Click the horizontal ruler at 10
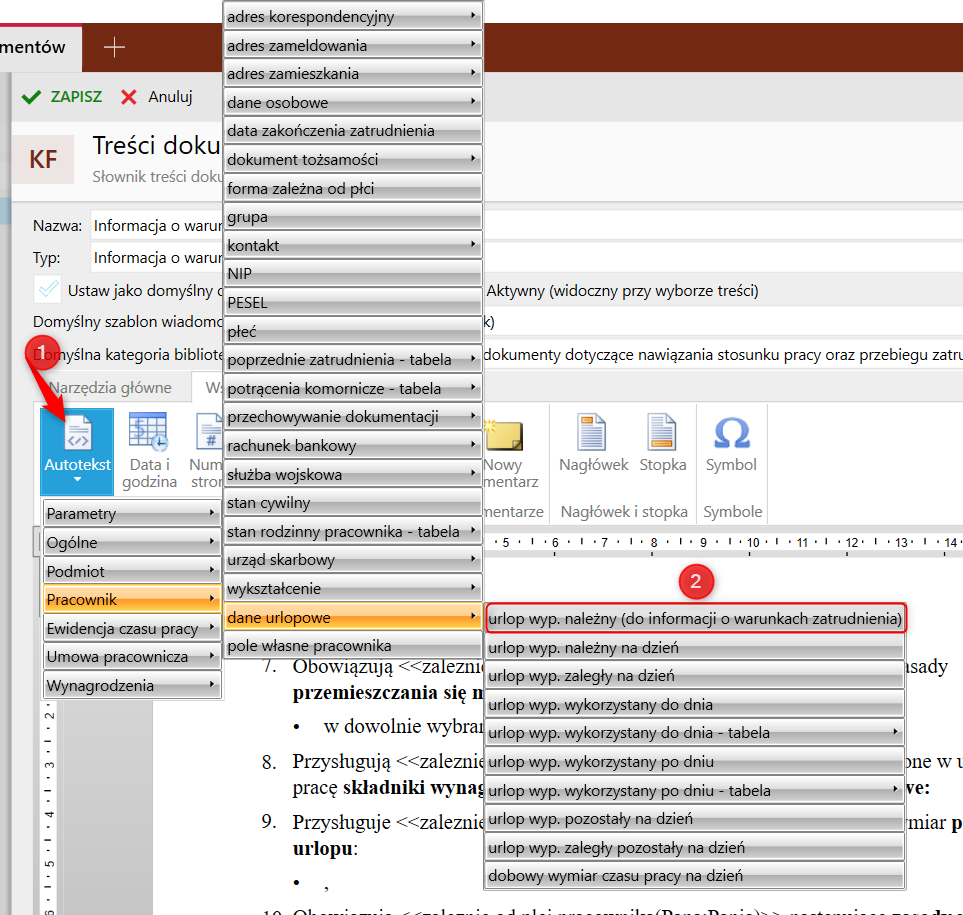This screenshot has width=963, height=915. (x=753, y=542)
